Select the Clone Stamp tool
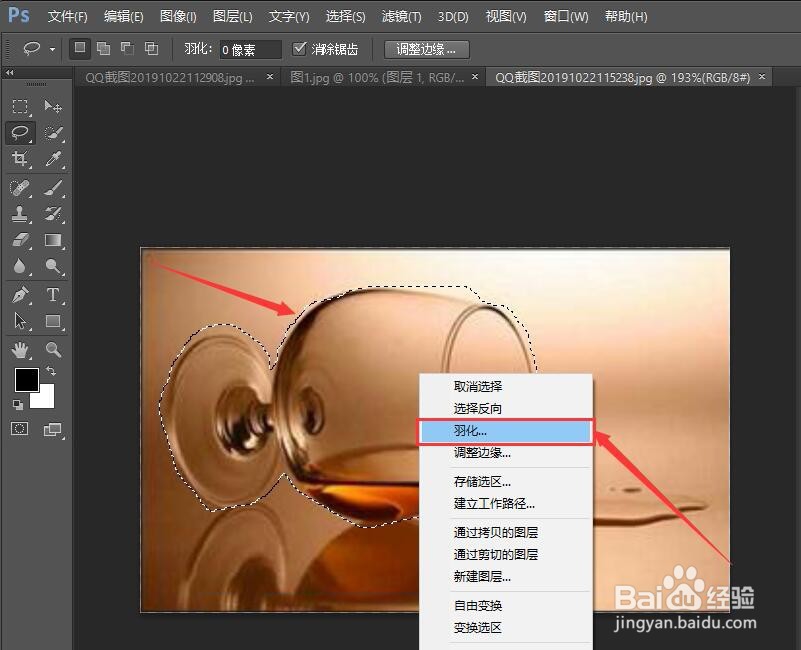801x650 pixels. point(20,213)
